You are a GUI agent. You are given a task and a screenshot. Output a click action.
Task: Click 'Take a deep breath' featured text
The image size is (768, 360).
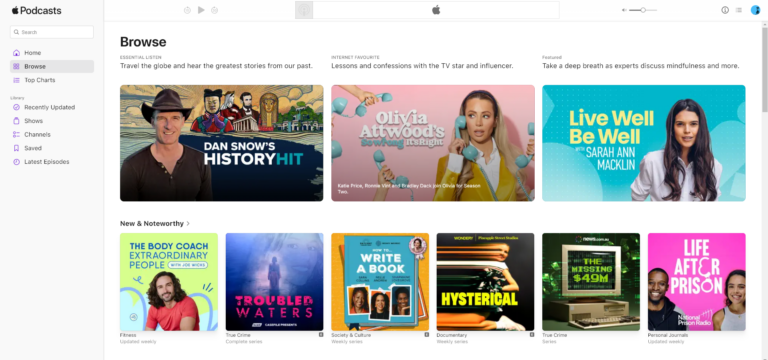click(x=641, y=66)
